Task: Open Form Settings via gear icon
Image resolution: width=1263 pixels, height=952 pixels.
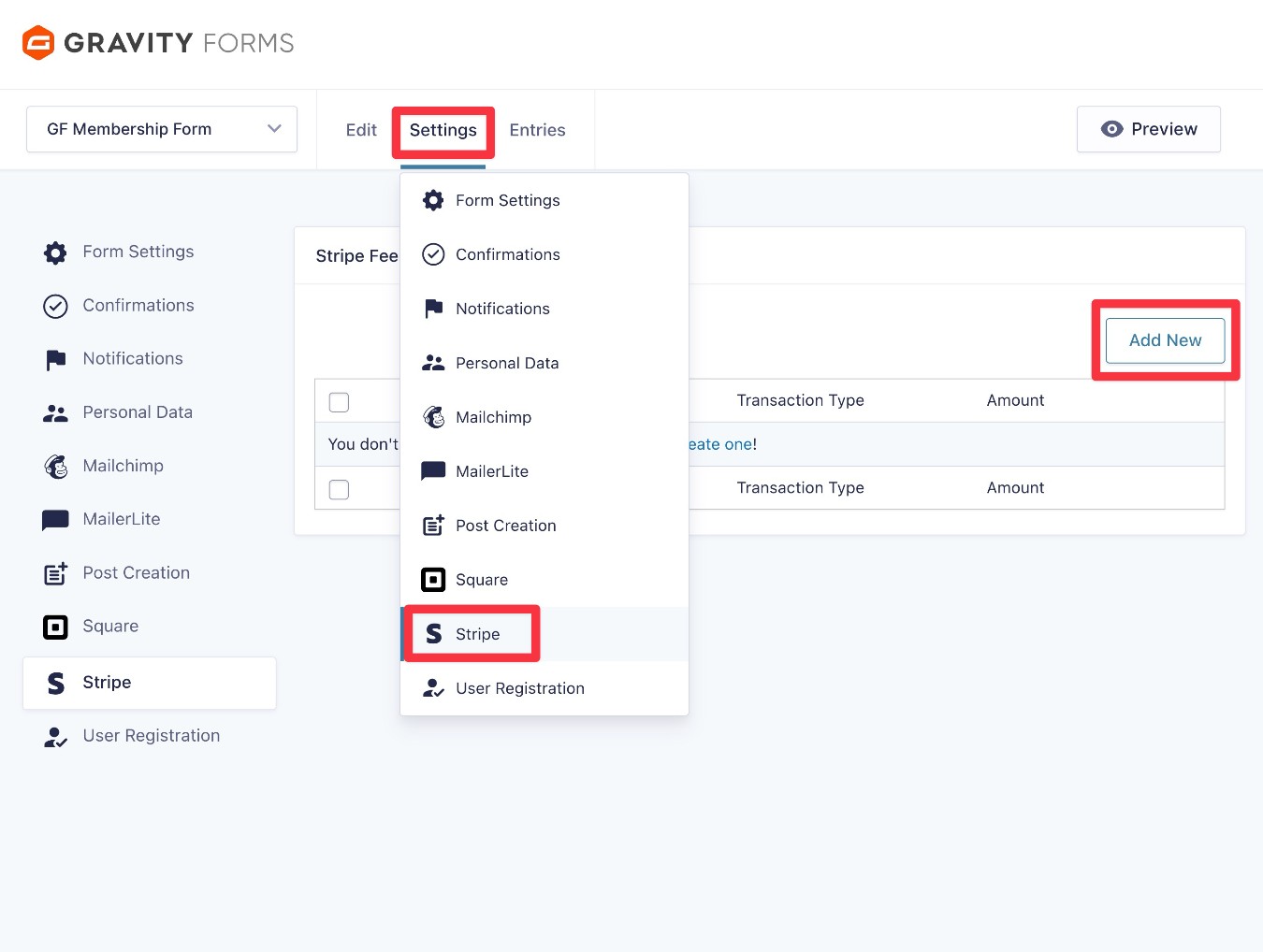Action: tap(55, 252)
